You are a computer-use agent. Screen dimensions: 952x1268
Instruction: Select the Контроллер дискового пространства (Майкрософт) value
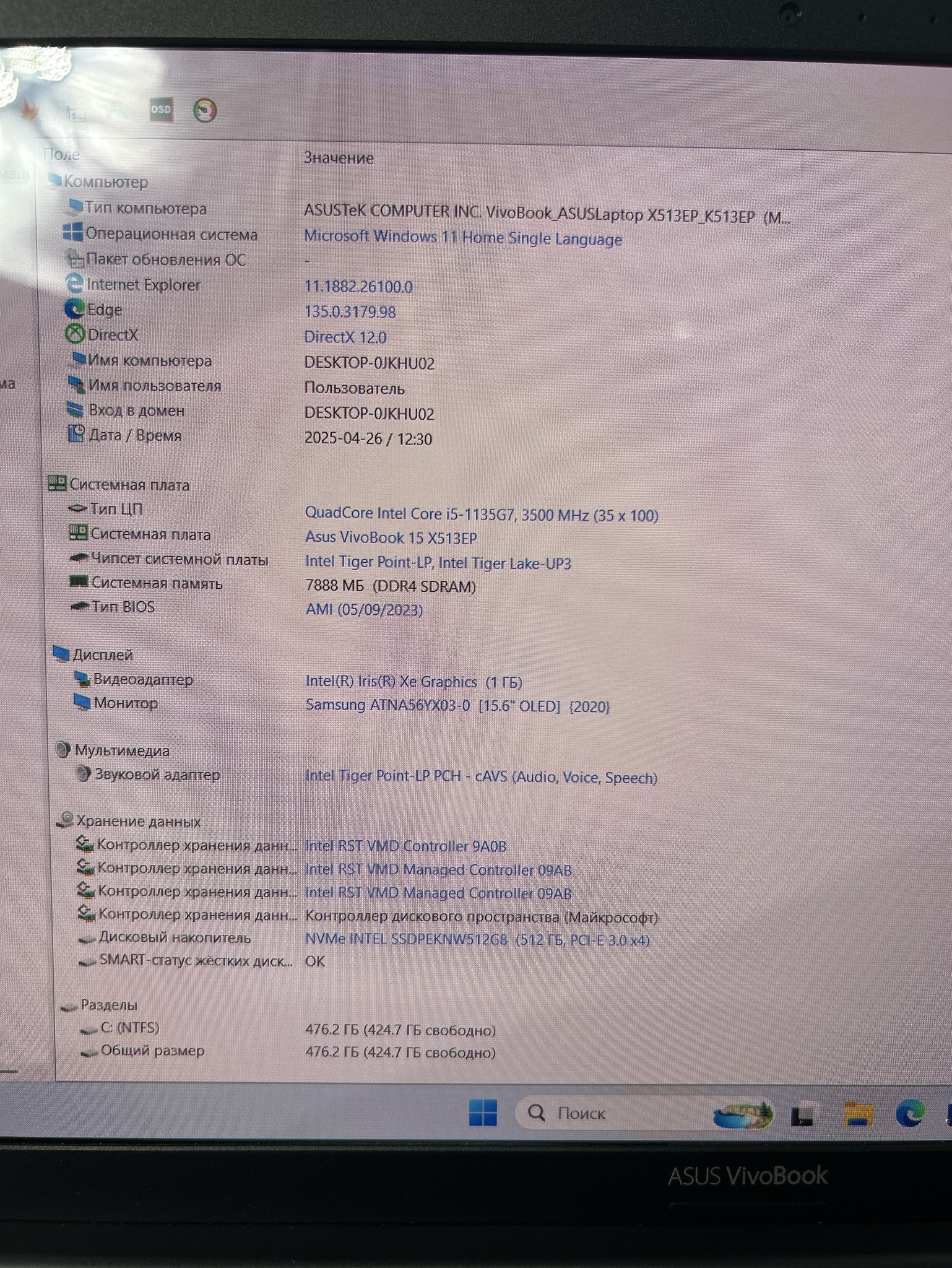(482, 917)
